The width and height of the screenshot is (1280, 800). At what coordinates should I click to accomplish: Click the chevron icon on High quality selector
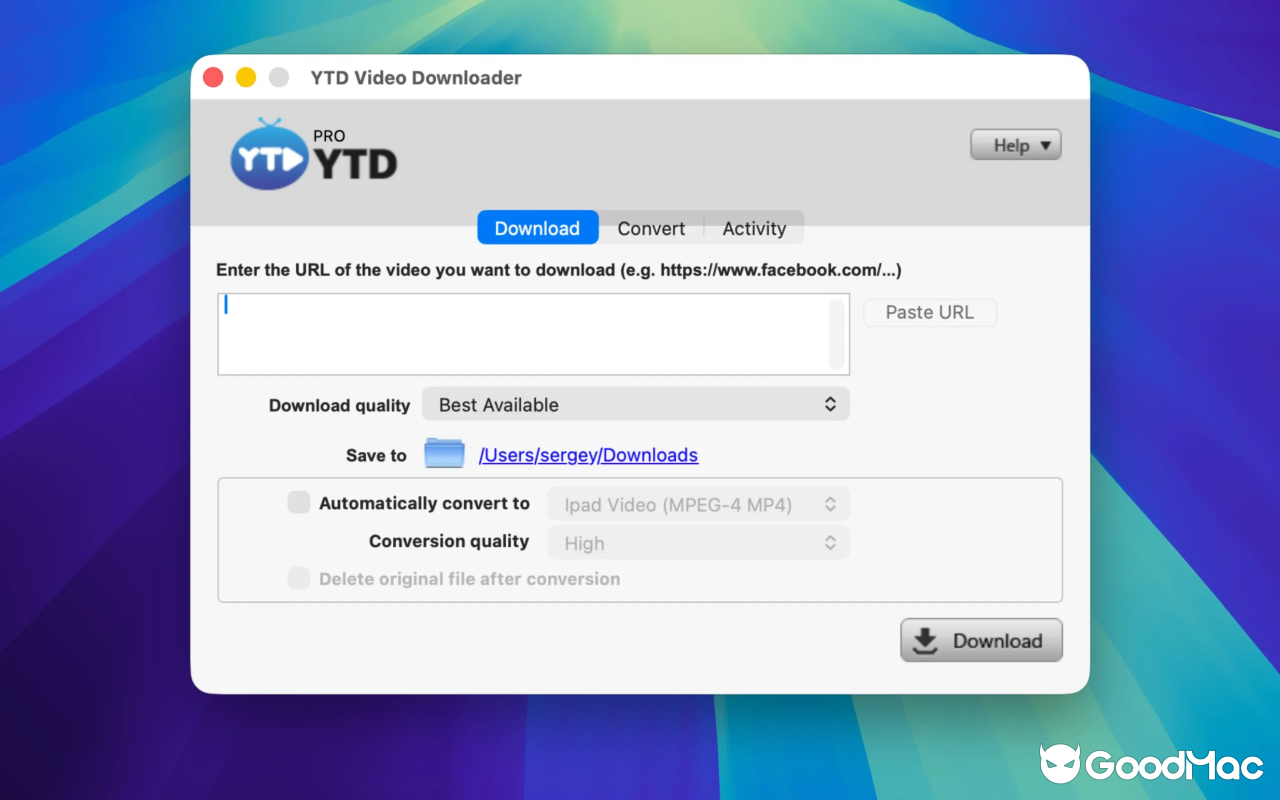(830, 542)
